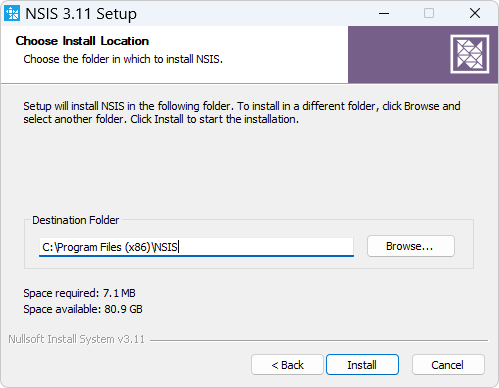This screenshot has height=388, width=499.
Task: Click the 'Space required: 7.1 MB' text
Action: pyautogui.click(x=79, y=293)
